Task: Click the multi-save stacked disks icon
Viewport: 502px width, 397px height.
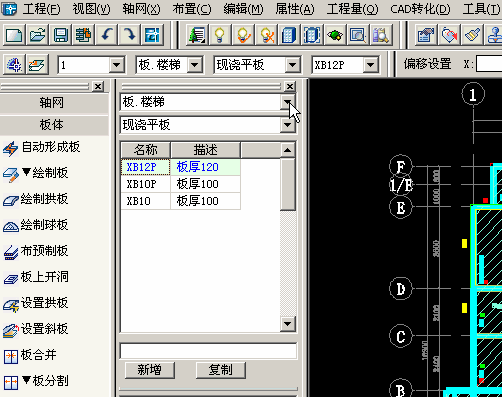Action: (x=83, y=35)
